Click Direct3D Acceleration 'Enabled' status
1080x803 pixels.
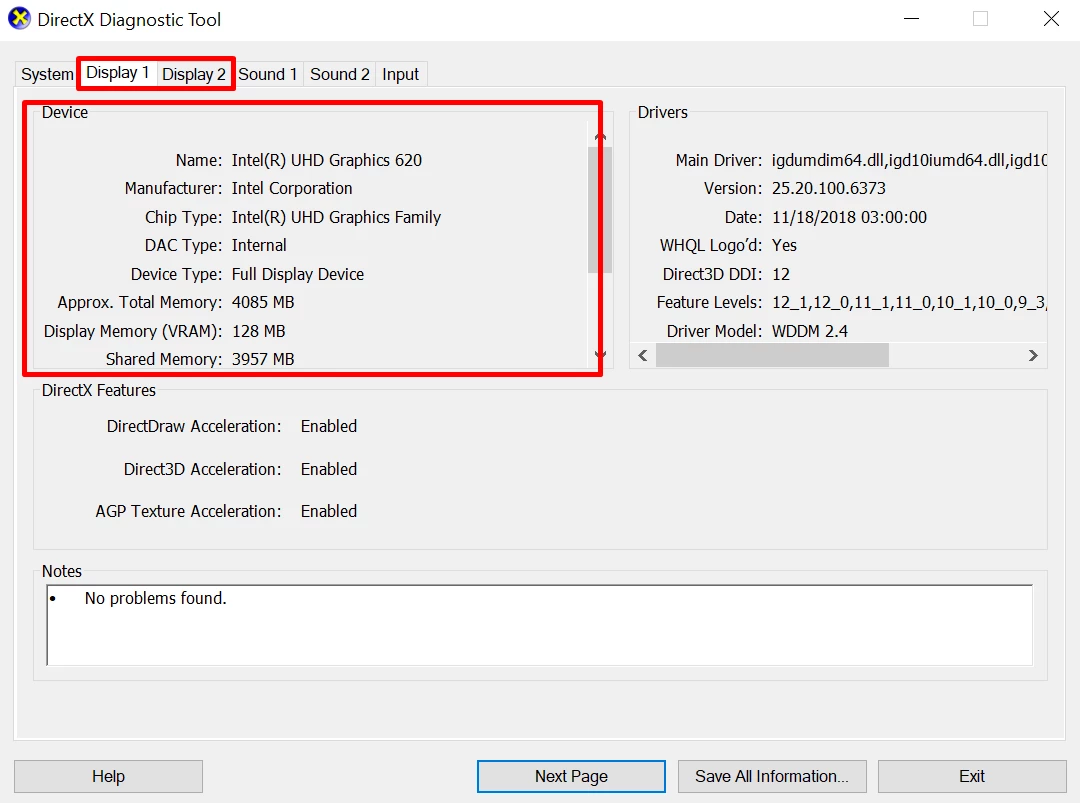[x=329, y=470]
